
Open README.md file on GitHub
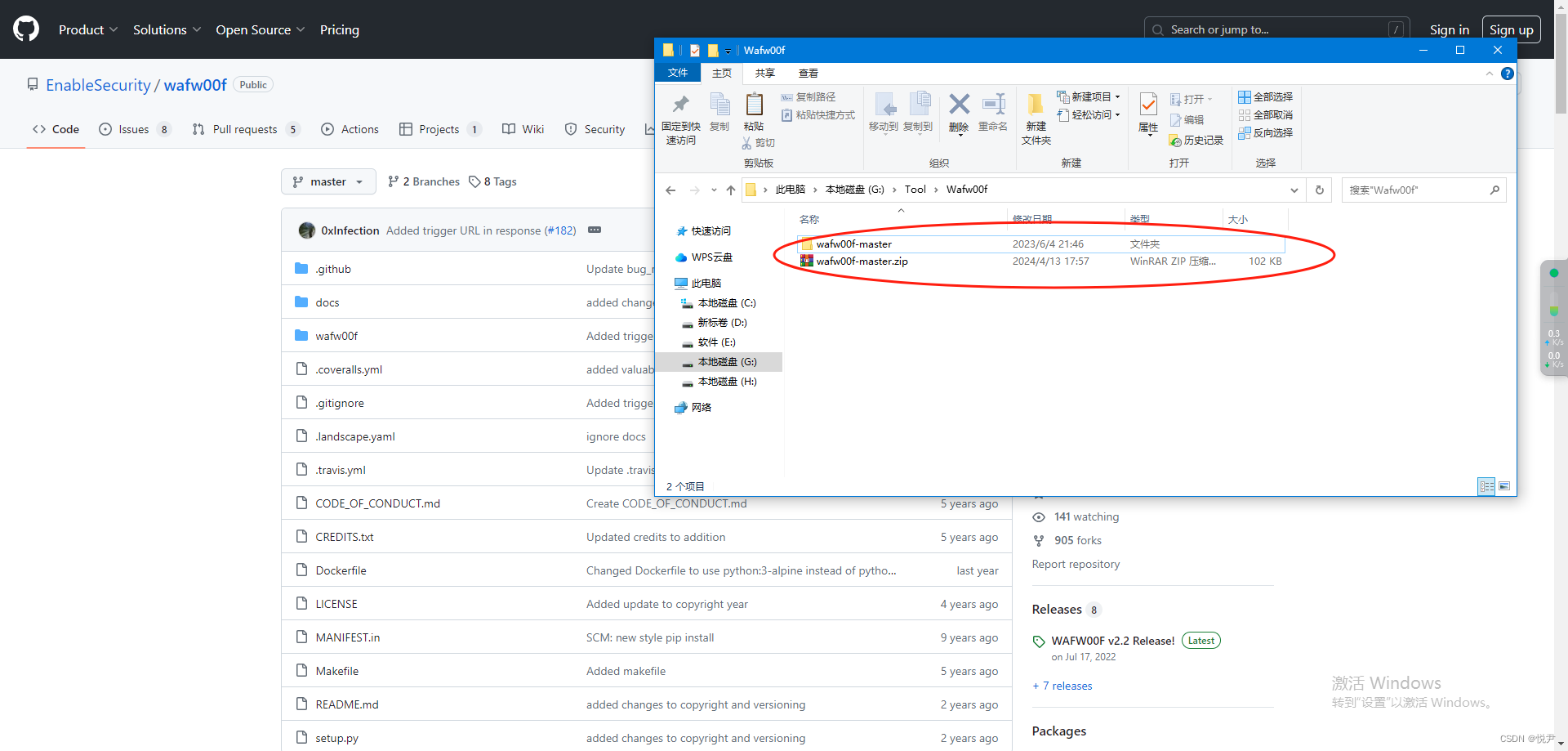[347, 704]
